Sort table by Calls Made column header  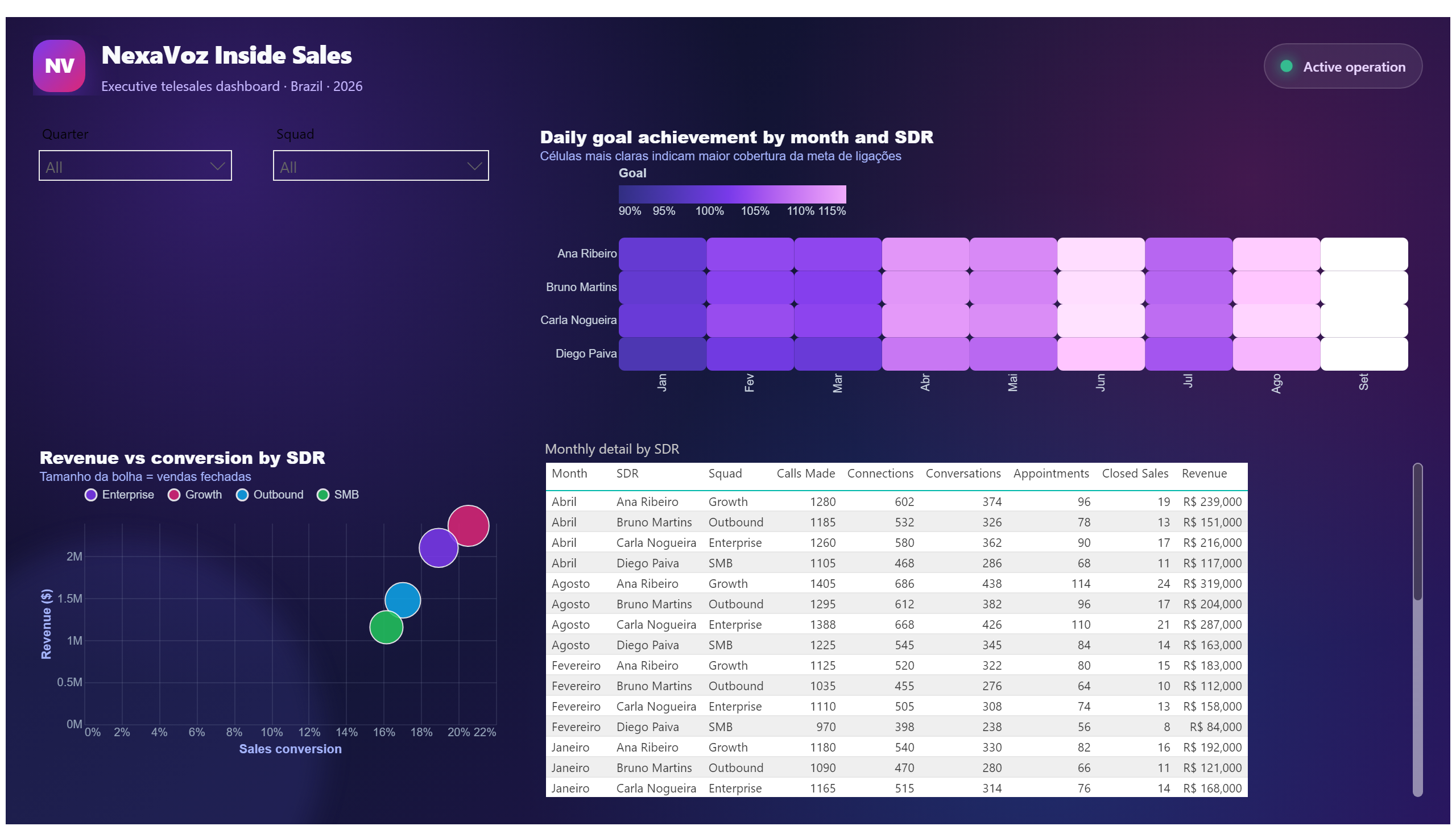tap(805, 474)
